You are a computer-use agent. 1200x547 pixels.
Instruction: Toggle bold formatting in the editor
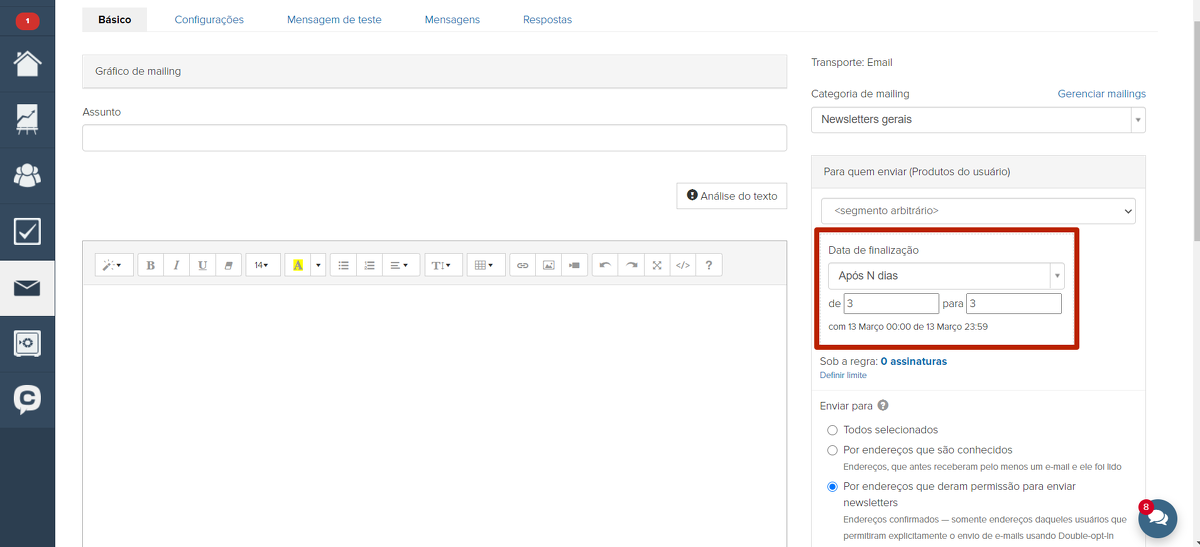(151, 265)
